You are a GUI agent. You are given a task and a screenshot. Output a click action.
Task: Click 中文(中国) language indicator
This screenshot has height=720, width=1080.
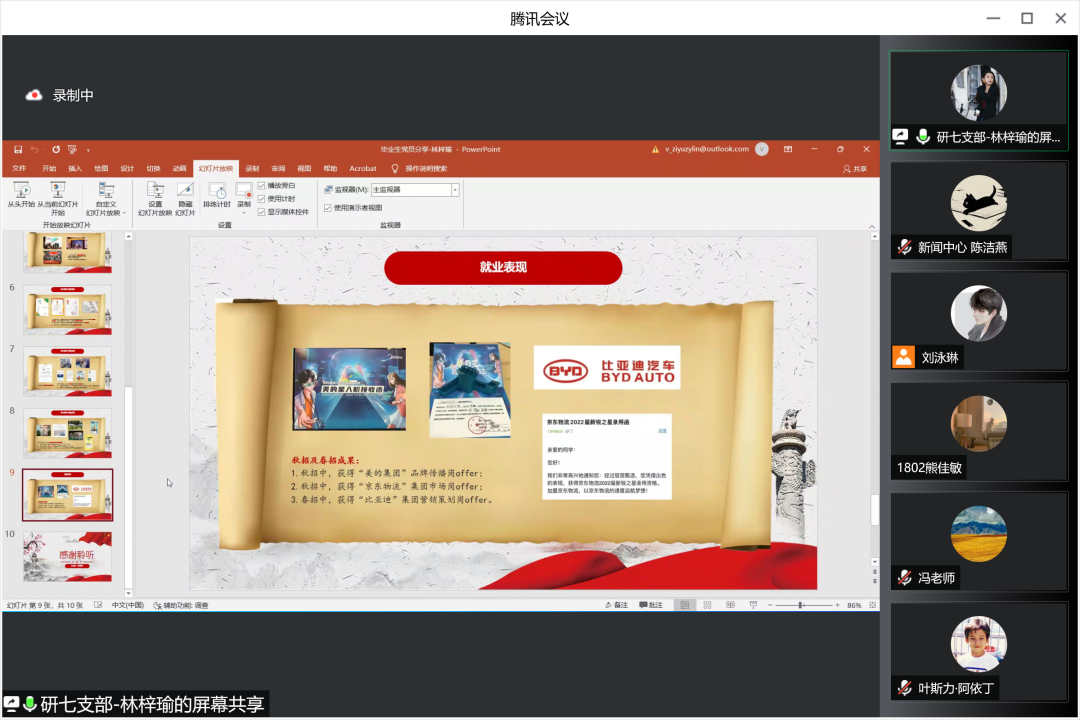(x=127, y=606)
